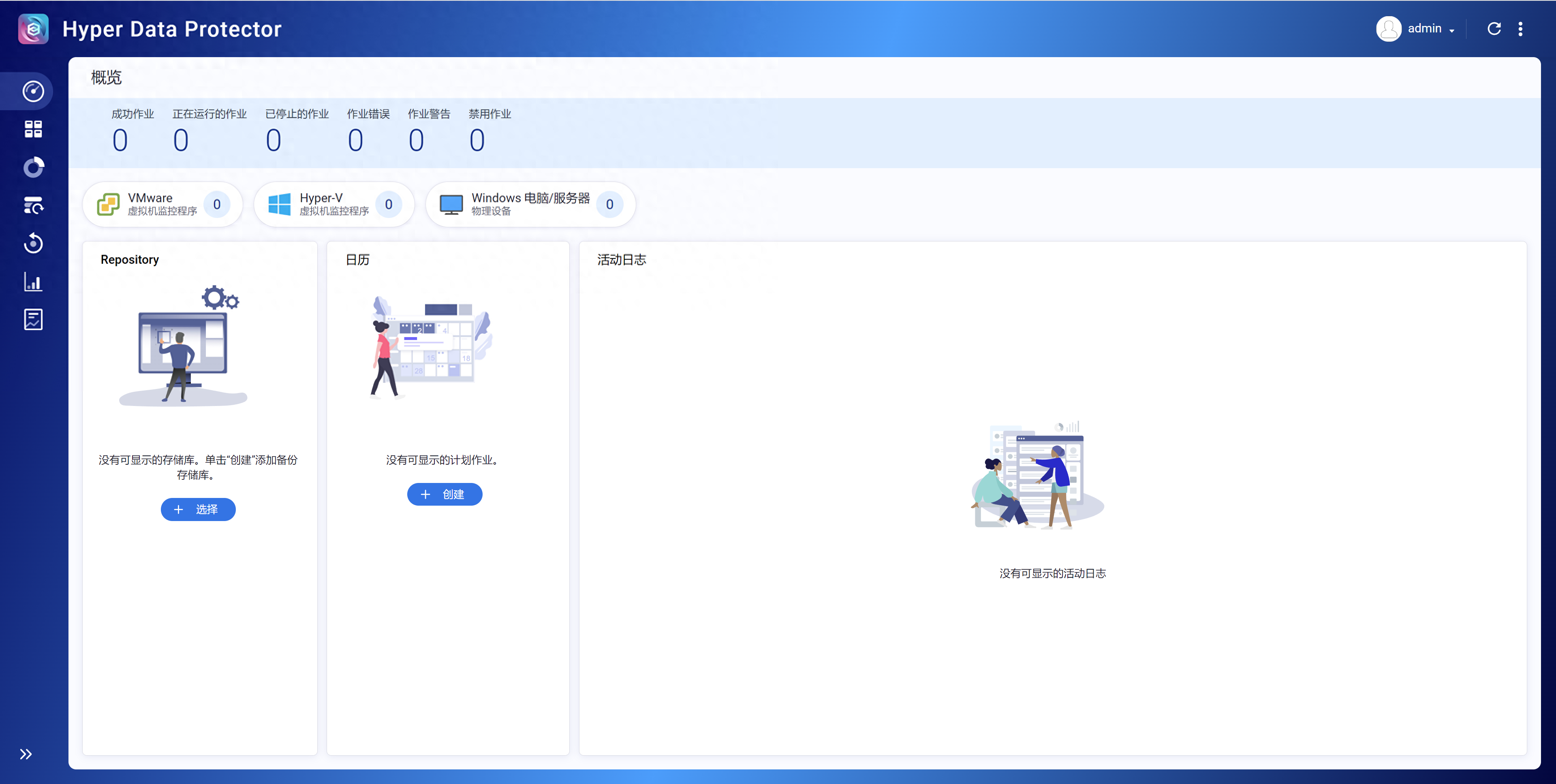Open the restore history icon in sidebar

(33, 244)
